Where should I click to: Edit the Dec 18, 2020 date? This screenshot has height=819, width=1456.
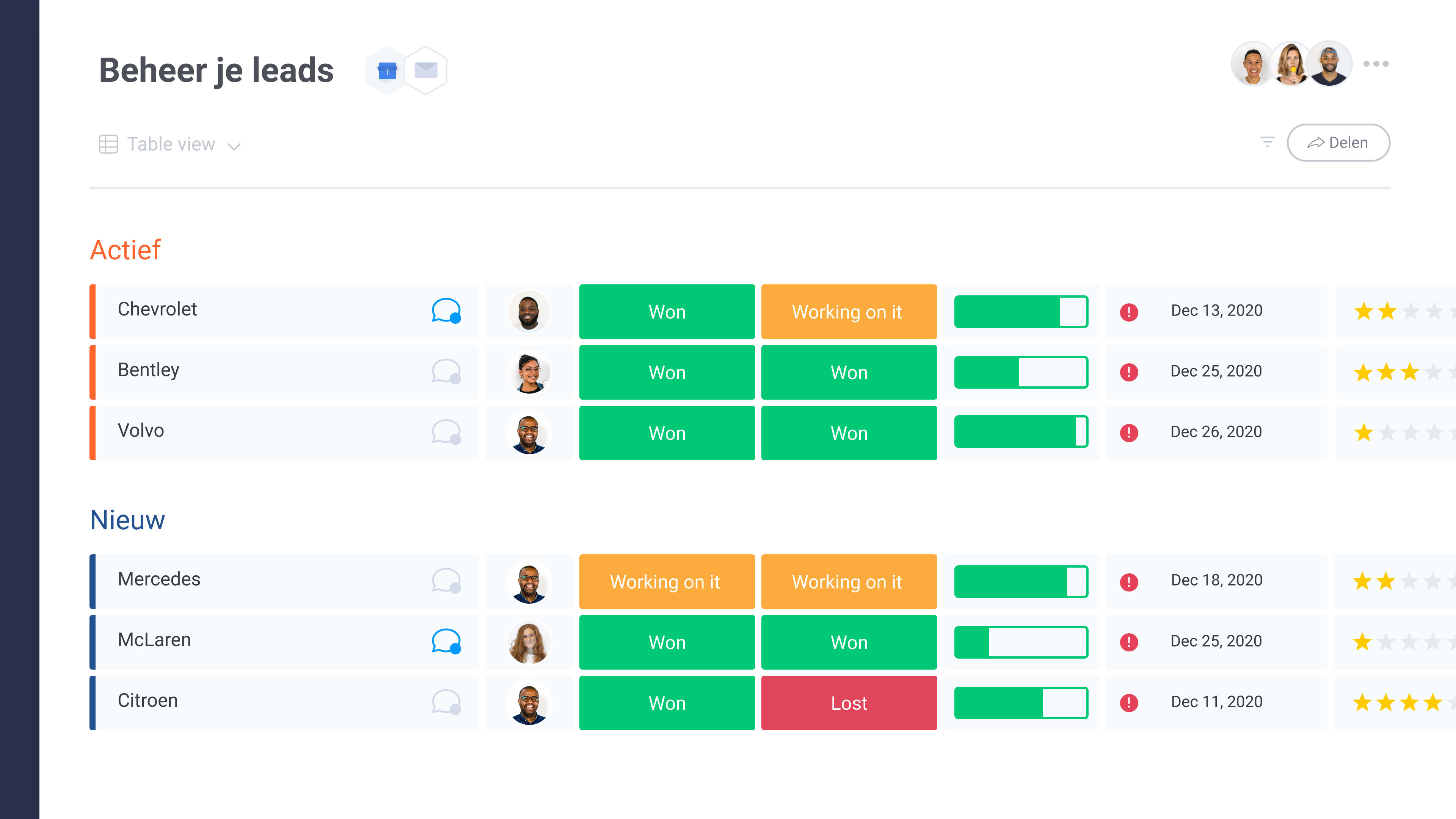pos(1216,581)
